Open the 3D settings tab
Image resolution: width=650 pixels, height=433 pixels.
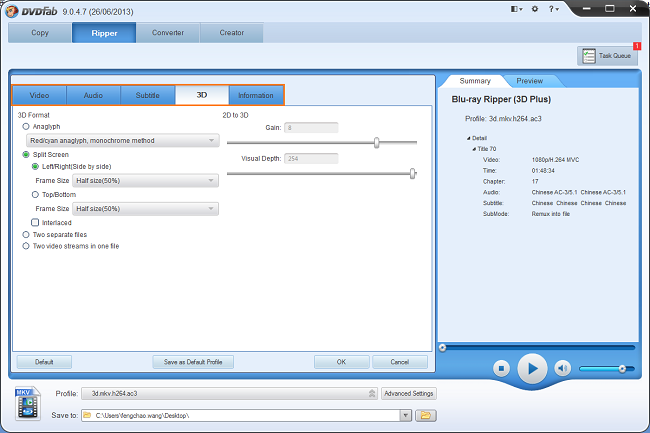pyautogui.click(x=202, y=95)
